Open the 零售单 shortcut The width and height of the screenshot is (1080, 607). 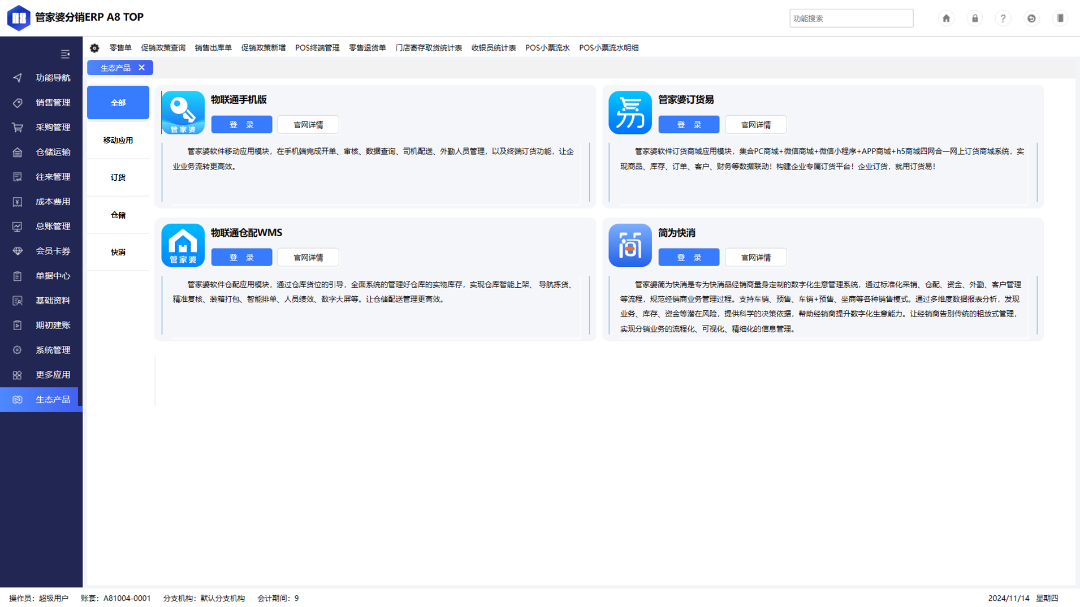121,48
